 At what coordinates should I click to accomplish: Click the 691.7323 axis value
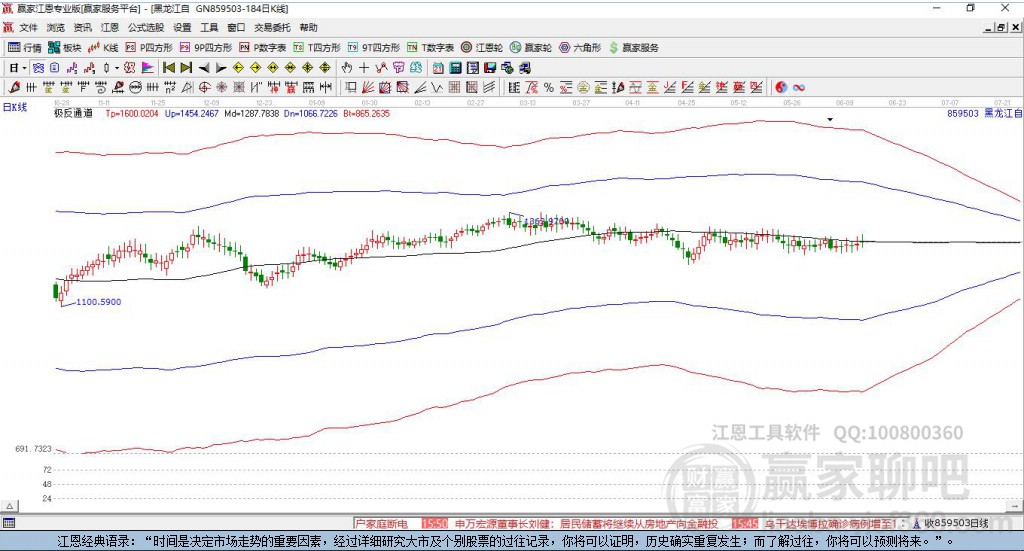pyautogui.click(x=33, y=449)
